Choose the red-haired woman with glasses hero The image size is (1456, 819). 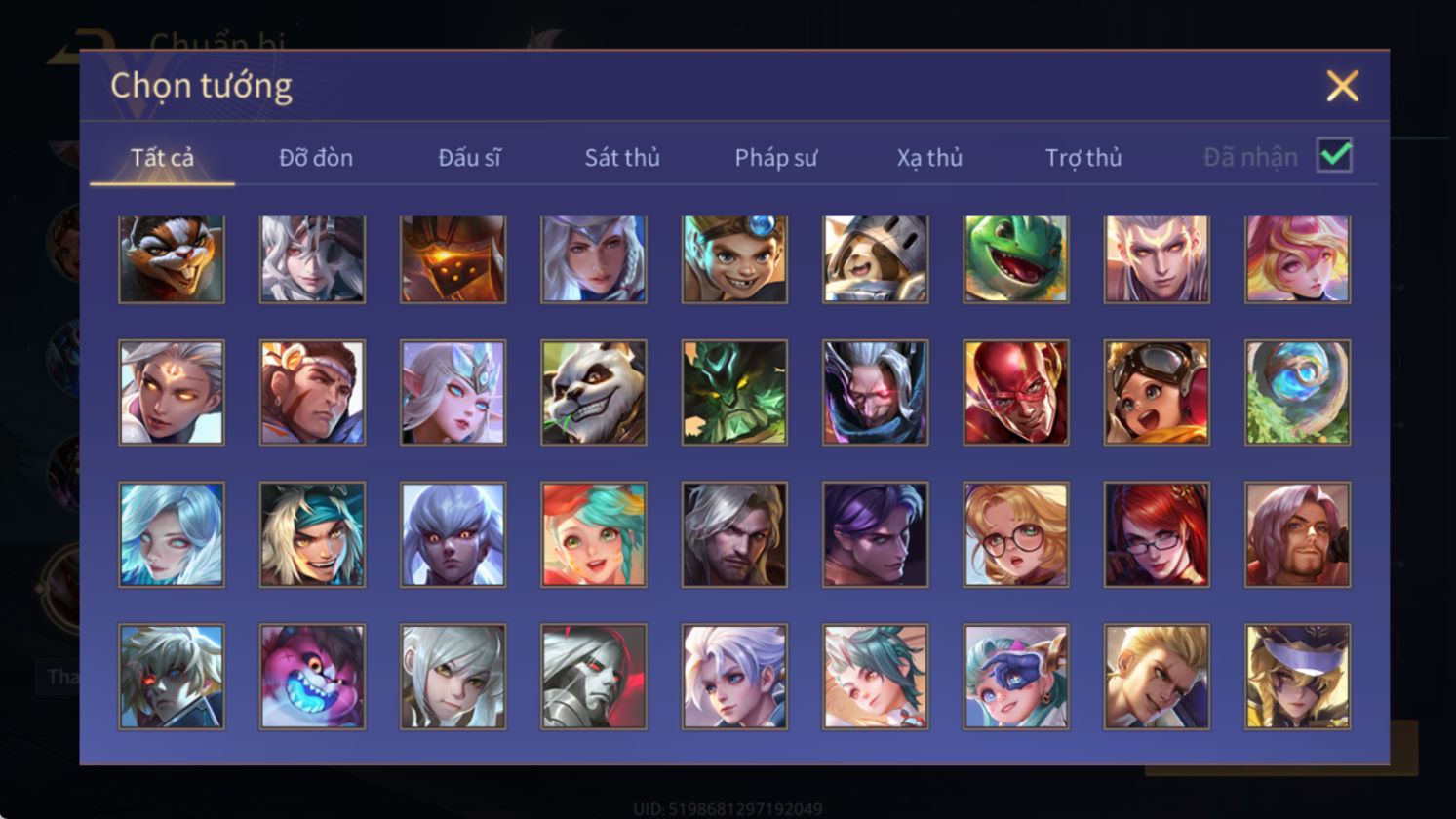[1157, 535]
